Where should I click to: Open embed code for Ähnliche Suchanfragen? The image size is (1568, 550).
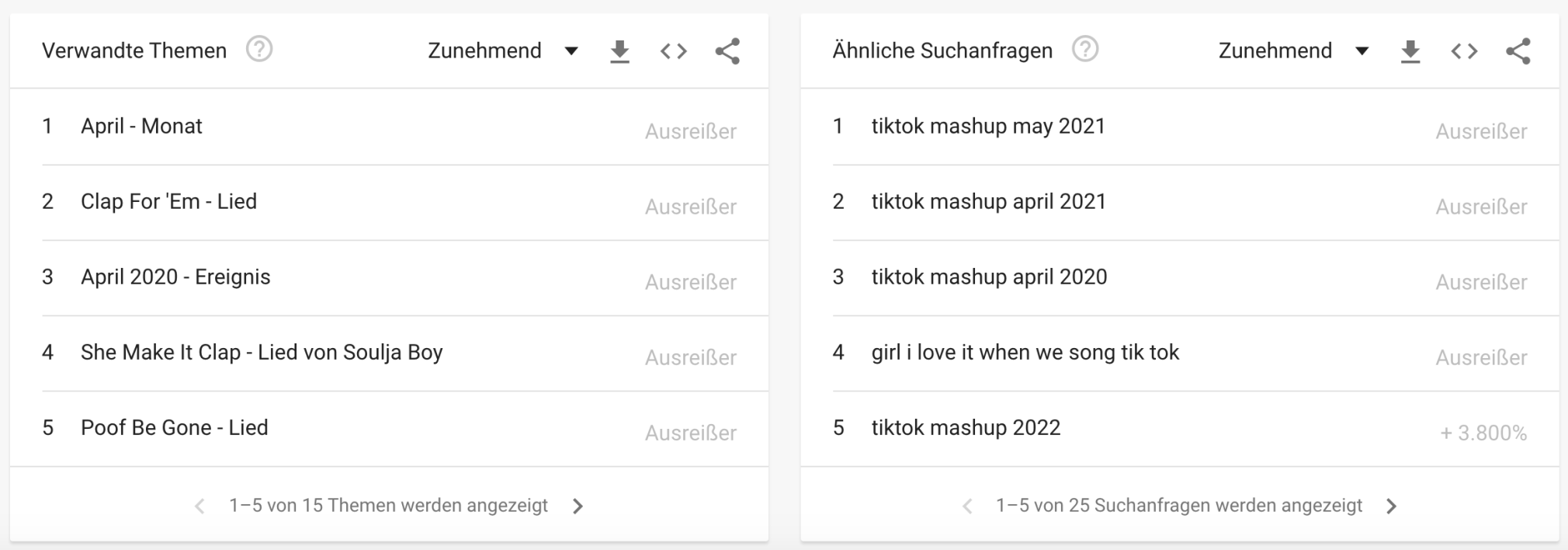click(1465, 50)
